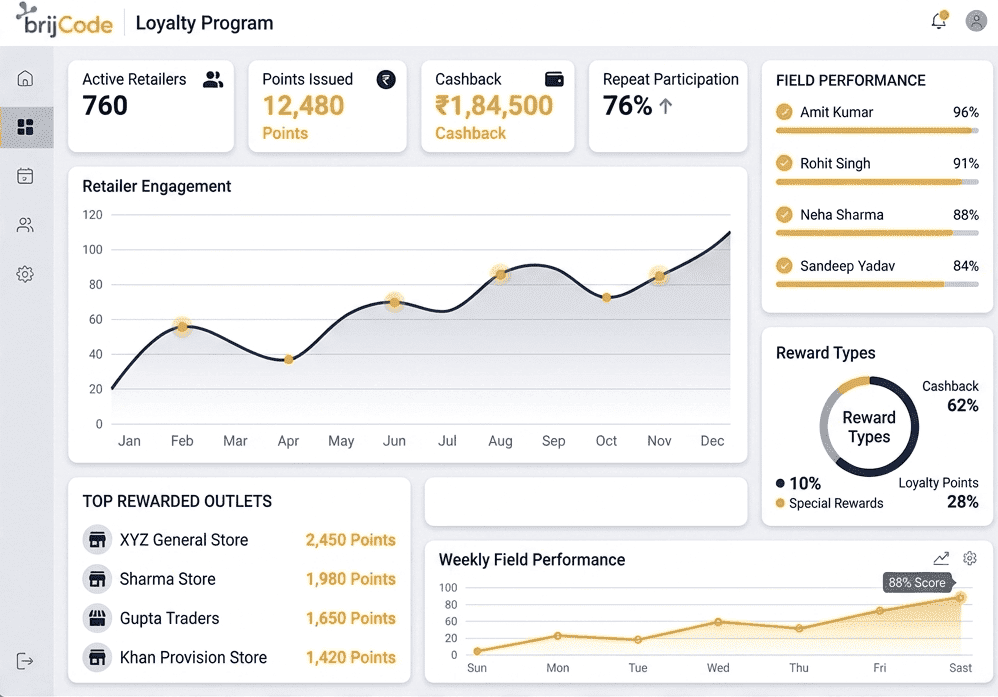
Task: Click the Fri point on weekly chart
Action: click(x=880, y=610)
